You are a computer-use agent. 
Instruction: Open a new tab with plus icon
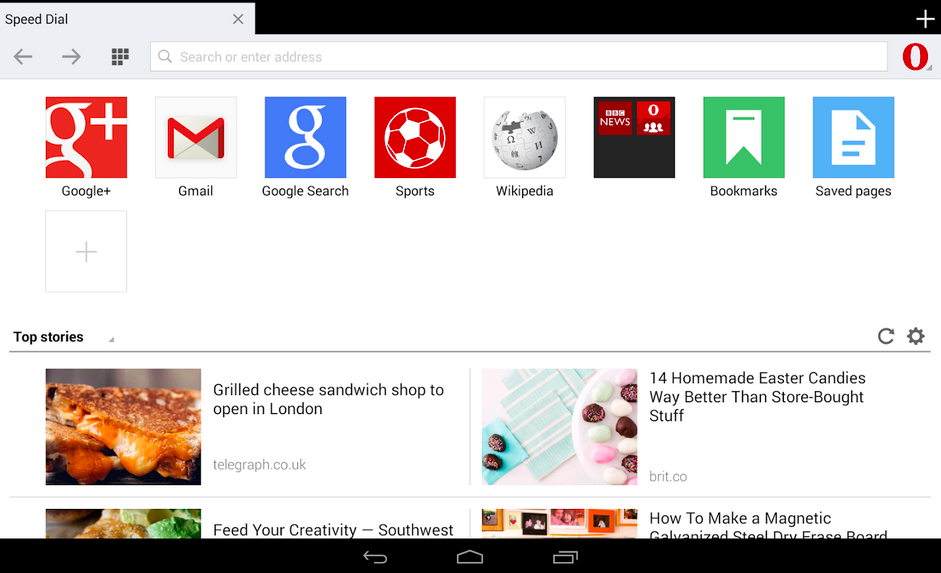pos(925,19)
